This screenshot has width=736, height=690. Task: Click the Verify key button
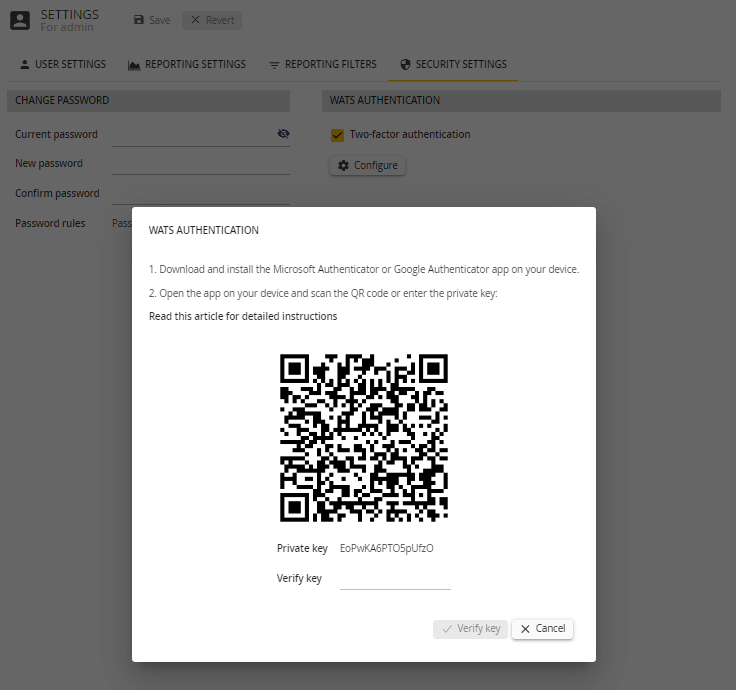(470, 629)
